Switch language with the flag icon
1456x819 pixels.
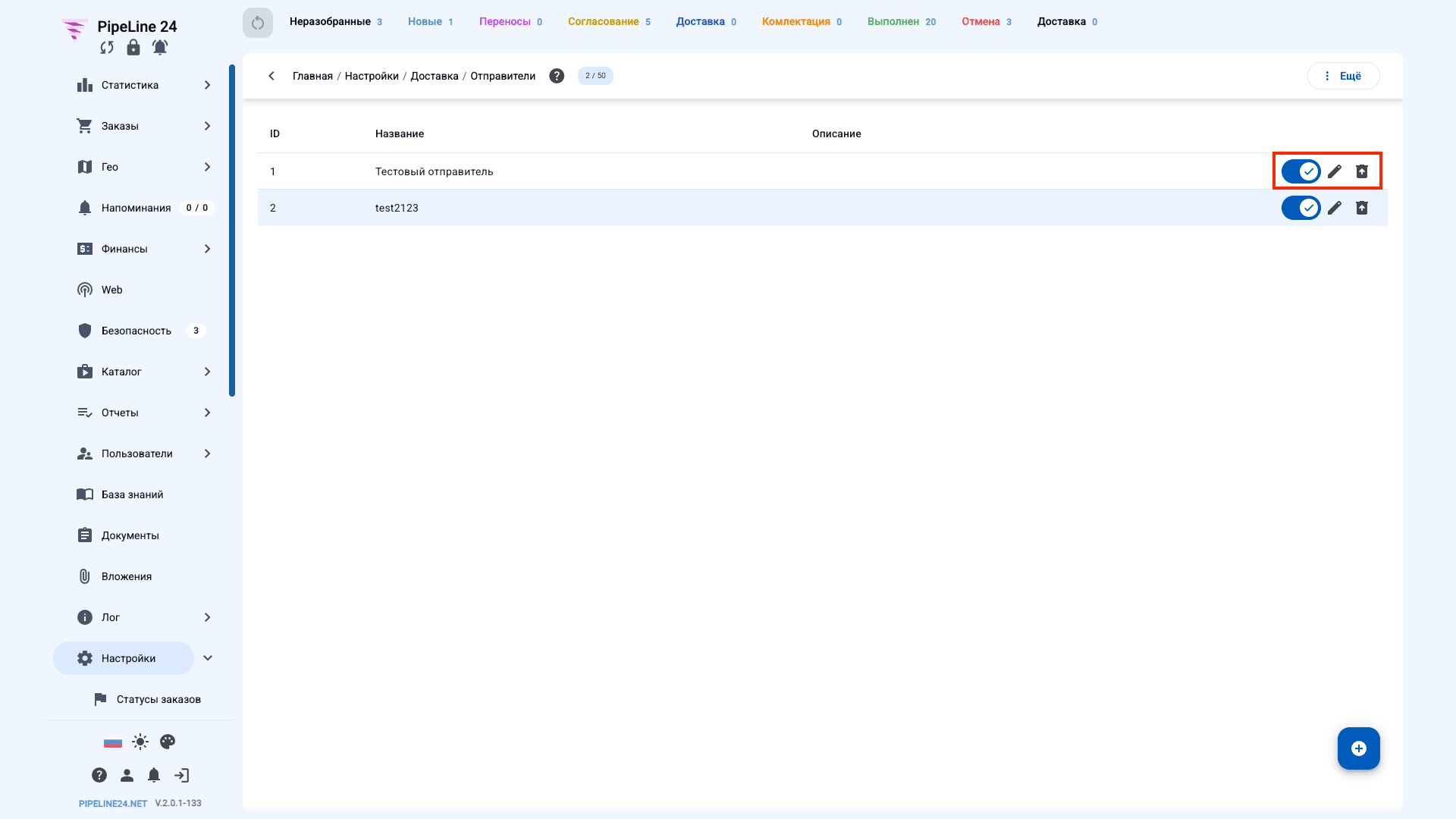pyautogui.click(x=113, y=742)
